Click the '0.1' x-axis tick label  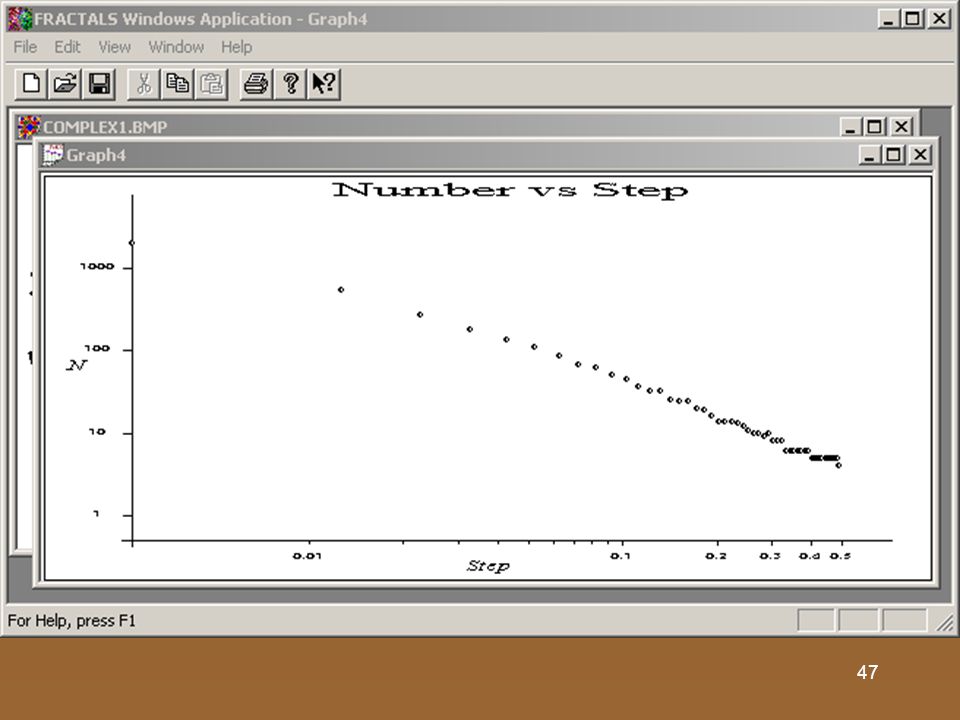620,556
